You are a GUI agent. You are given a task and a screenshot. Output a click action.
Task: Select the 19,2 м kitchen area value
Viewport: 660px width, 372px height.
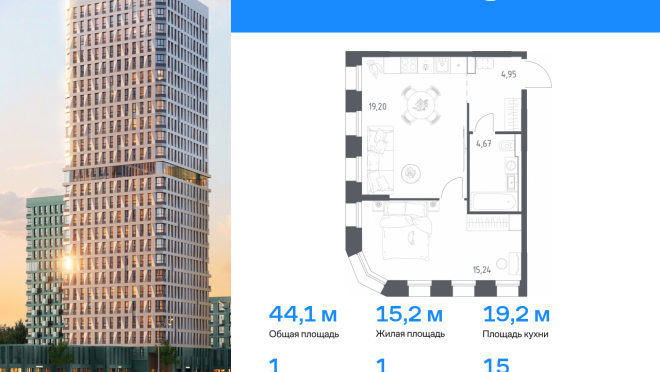coord(516,314)
